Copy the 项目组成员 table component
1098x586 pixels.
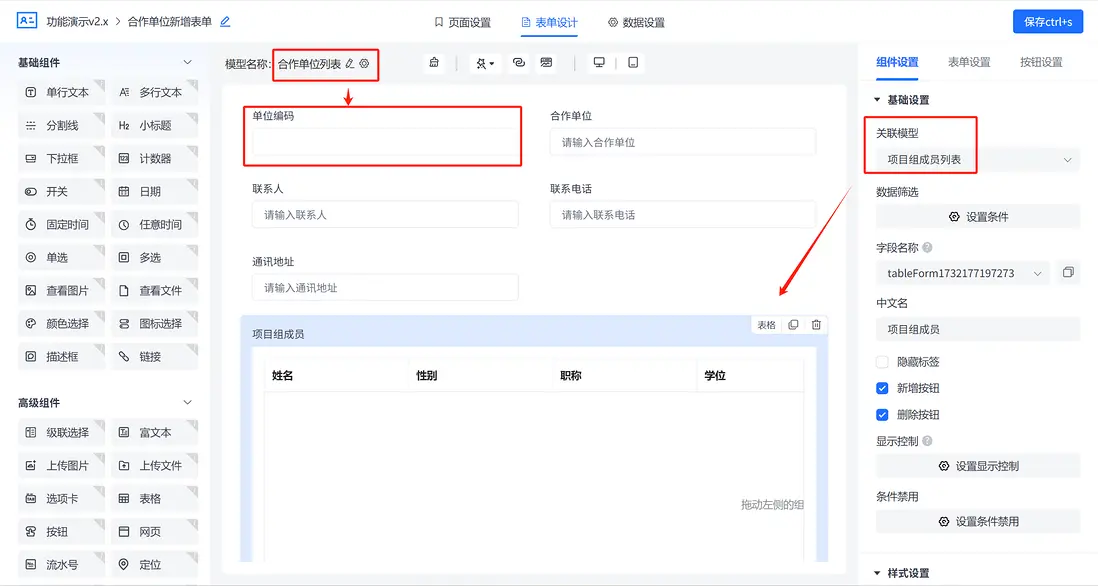tap(793, 325)
